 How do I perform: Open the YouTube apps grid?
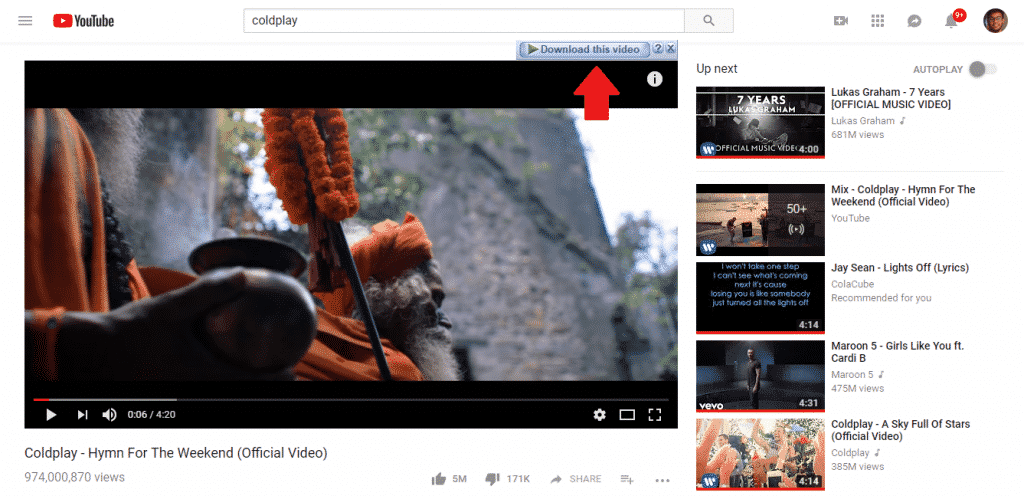coord(878,21)
